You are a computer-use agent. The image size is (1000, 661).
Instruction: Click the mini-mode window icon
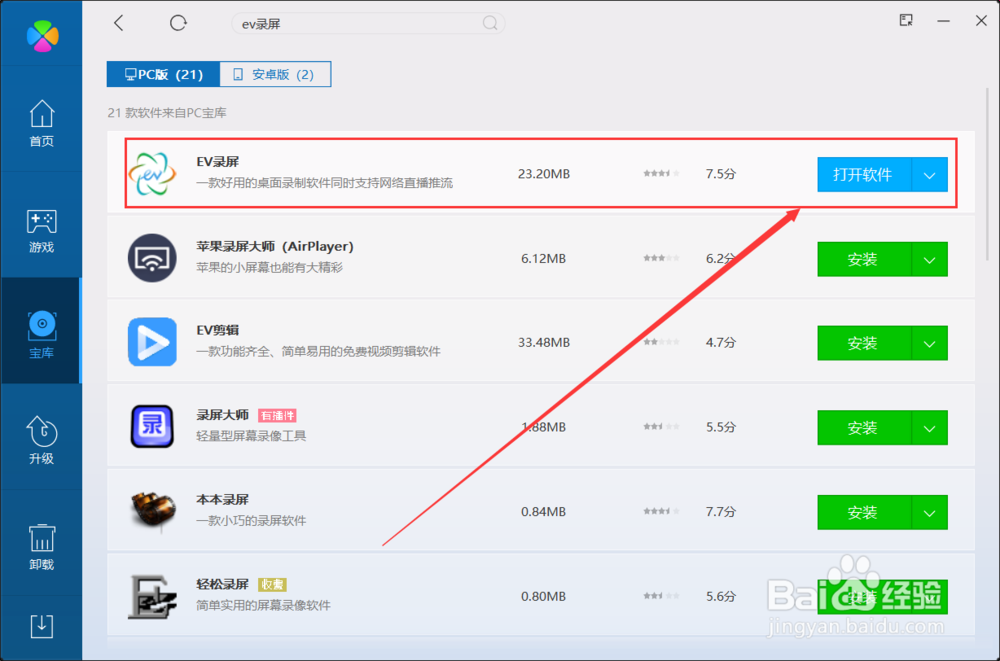(906, 20)
